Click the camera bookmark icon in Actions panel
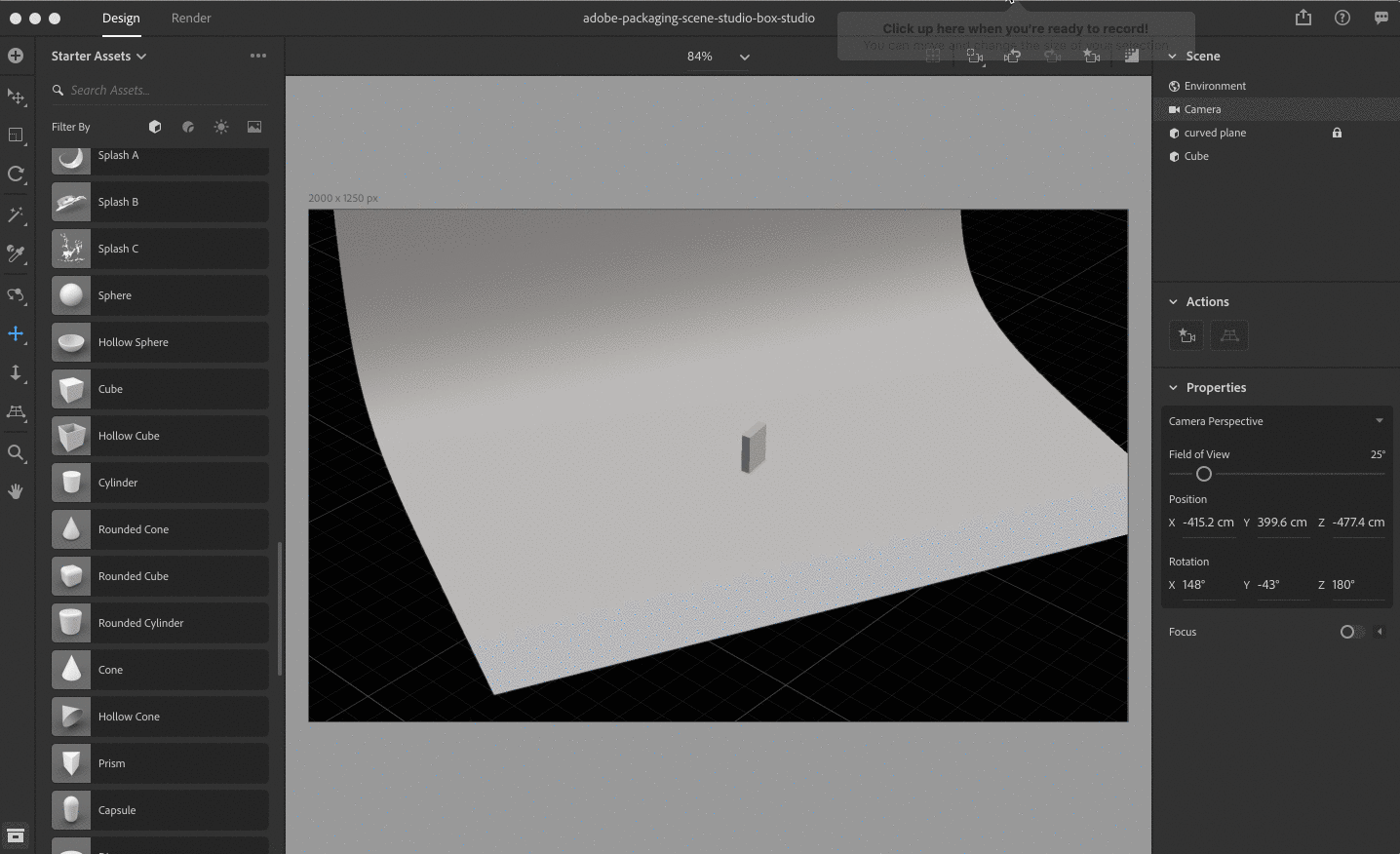This screenshot has height=854, width=1400. click(1186, 335)
